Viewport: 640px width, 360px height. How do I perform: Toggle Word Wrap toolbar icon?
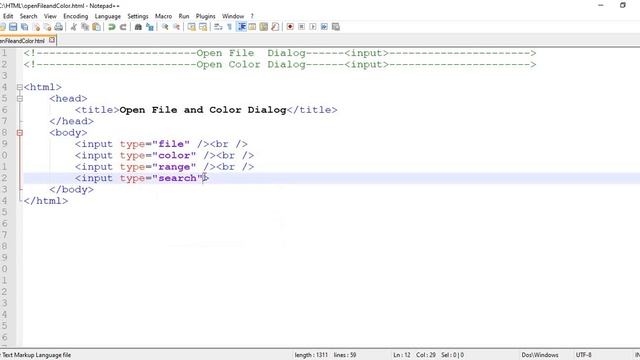[x=218, y=27]
